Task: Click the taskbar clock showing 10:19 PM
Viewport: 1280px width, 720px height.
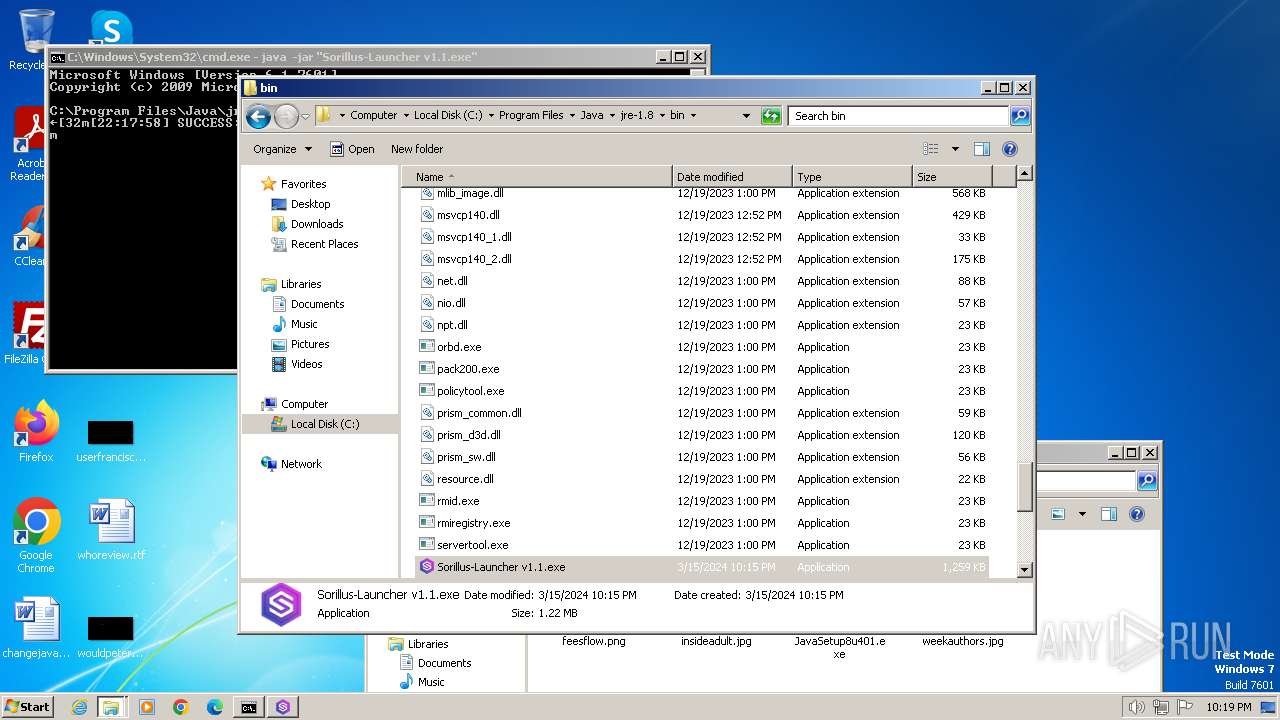Action: (x=1229, y=707)
